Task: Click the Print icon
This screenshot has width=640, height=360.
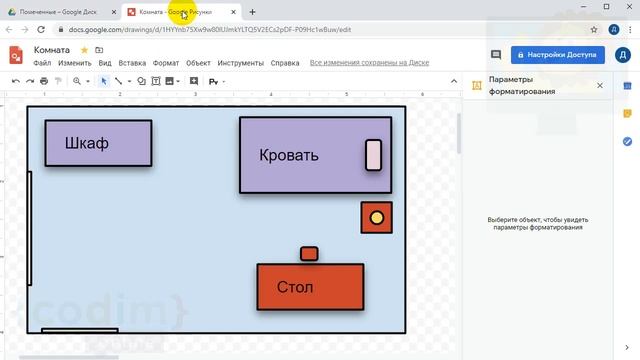Action: (x=44, y=81)
